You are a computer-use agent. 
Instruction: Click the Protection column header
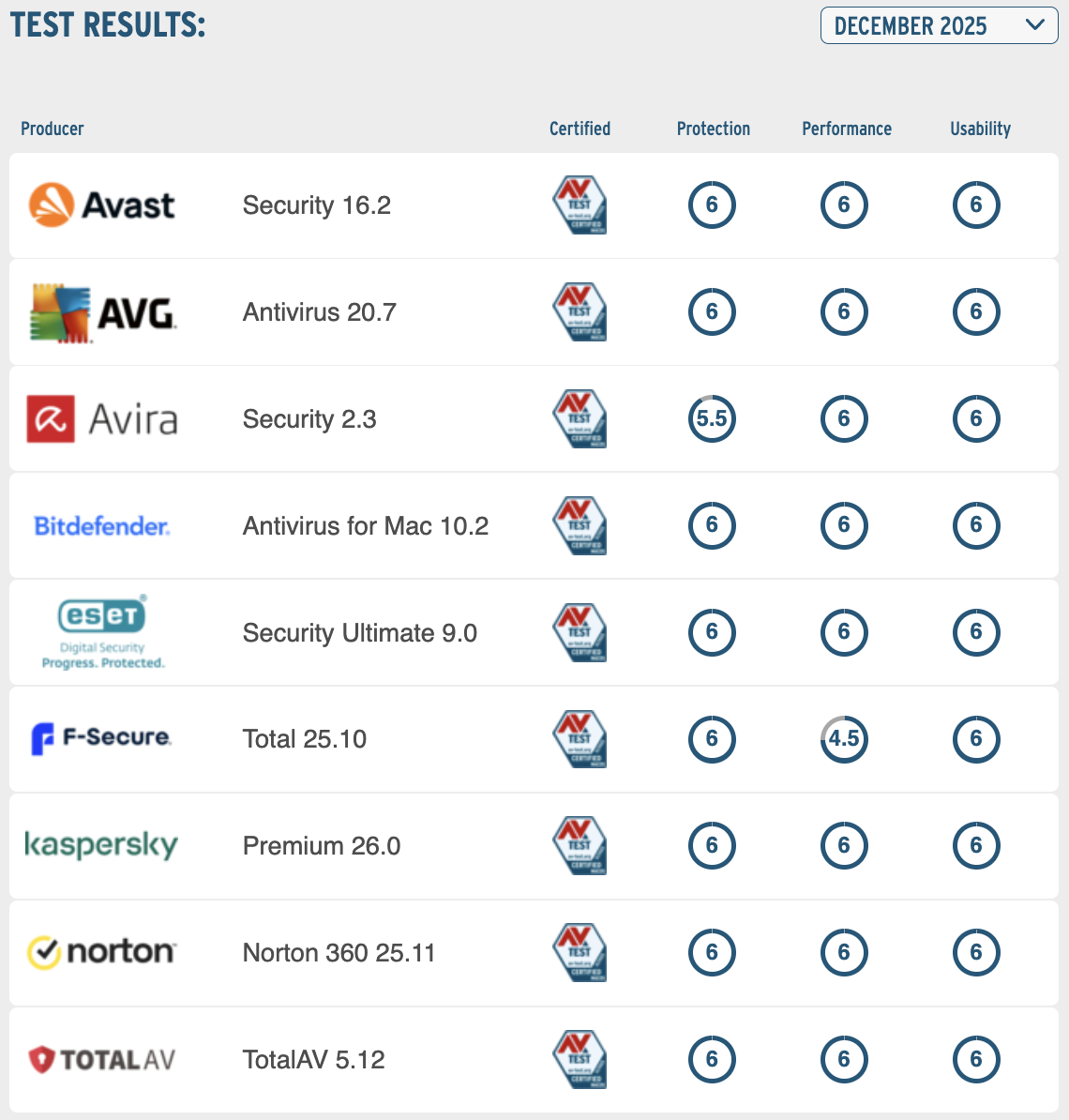click(x=714, y=129)
